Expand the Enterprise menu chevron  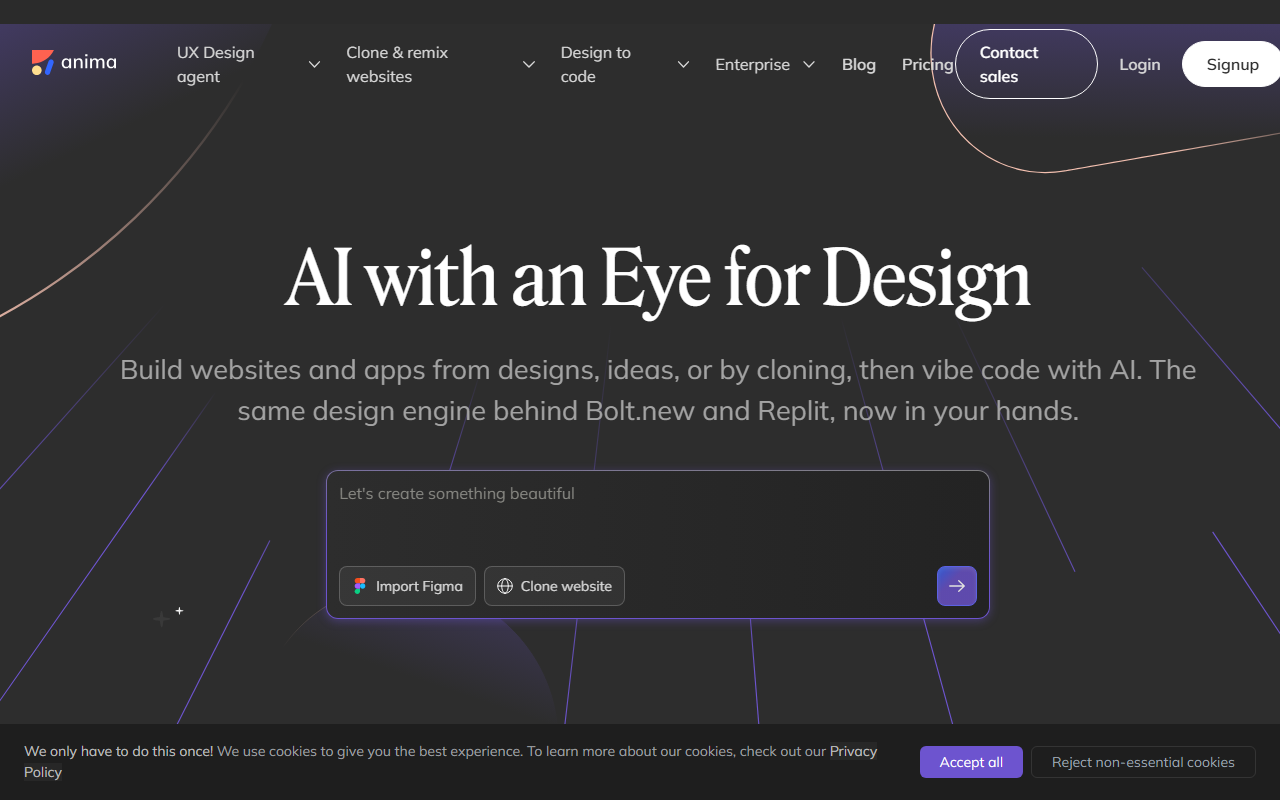point(809,64)
